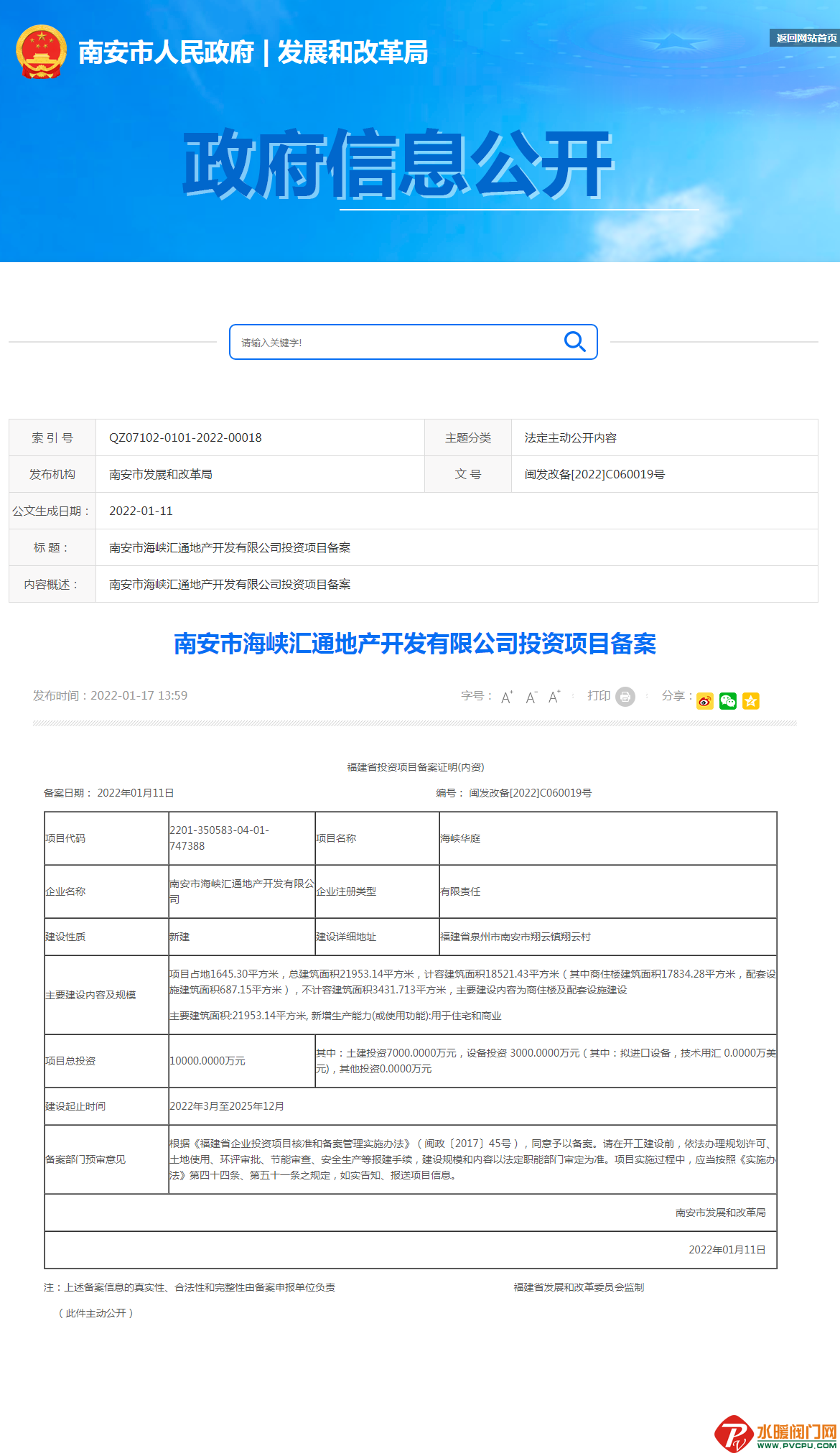
Task: Open the 南安市人民政府 site title
Action: tap(166, 52)
